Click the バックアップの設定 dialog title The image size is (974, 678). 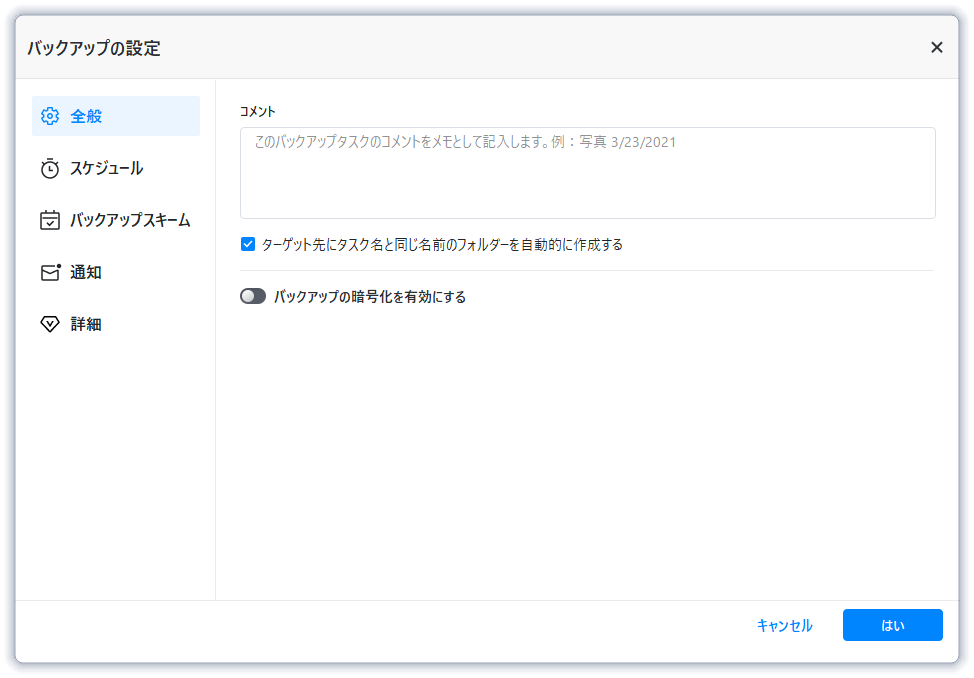(x=94, y=48)
